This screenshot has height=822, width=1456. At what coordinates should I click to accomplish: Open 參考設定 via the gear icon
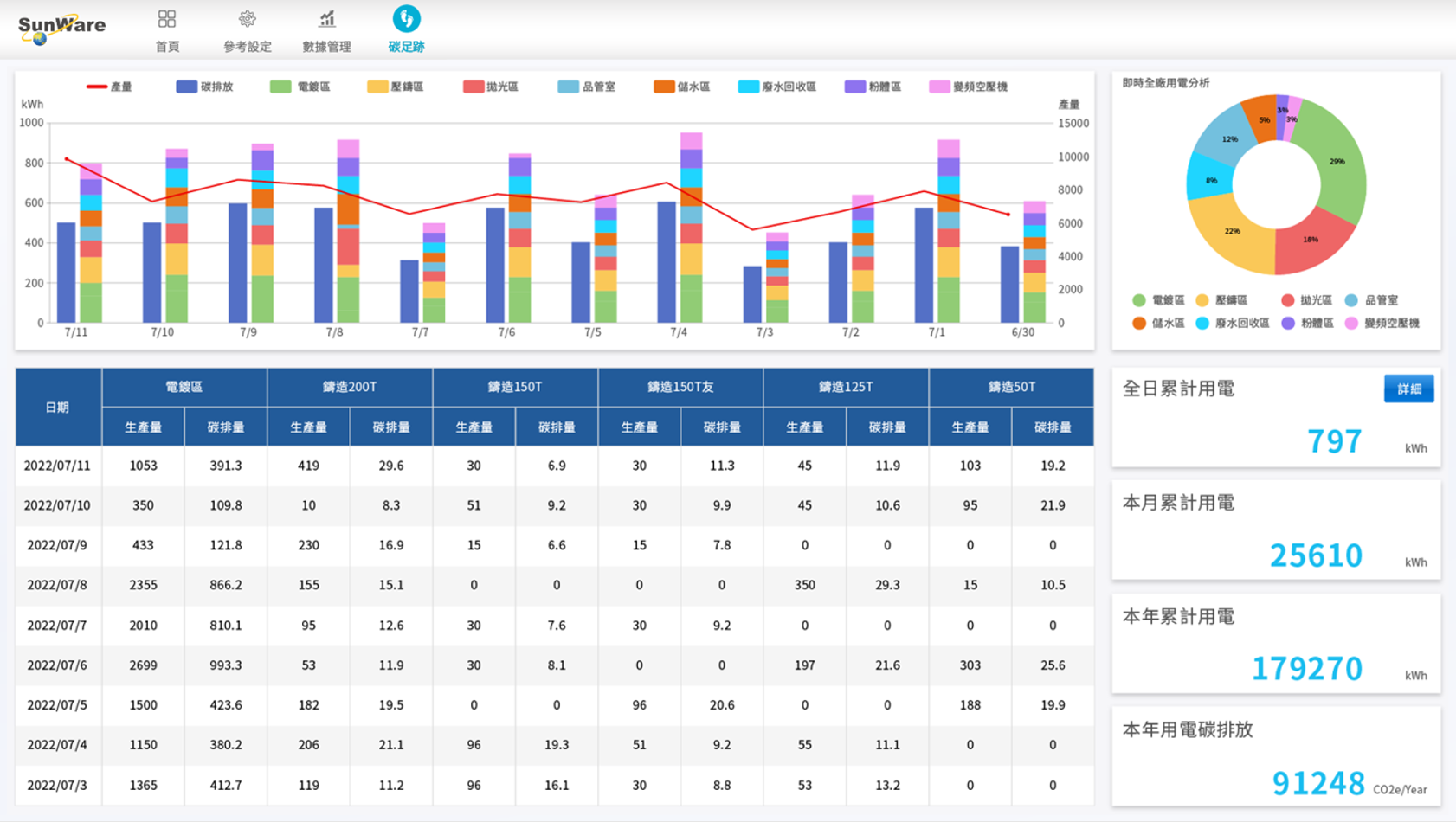click(x=247, y=19)
